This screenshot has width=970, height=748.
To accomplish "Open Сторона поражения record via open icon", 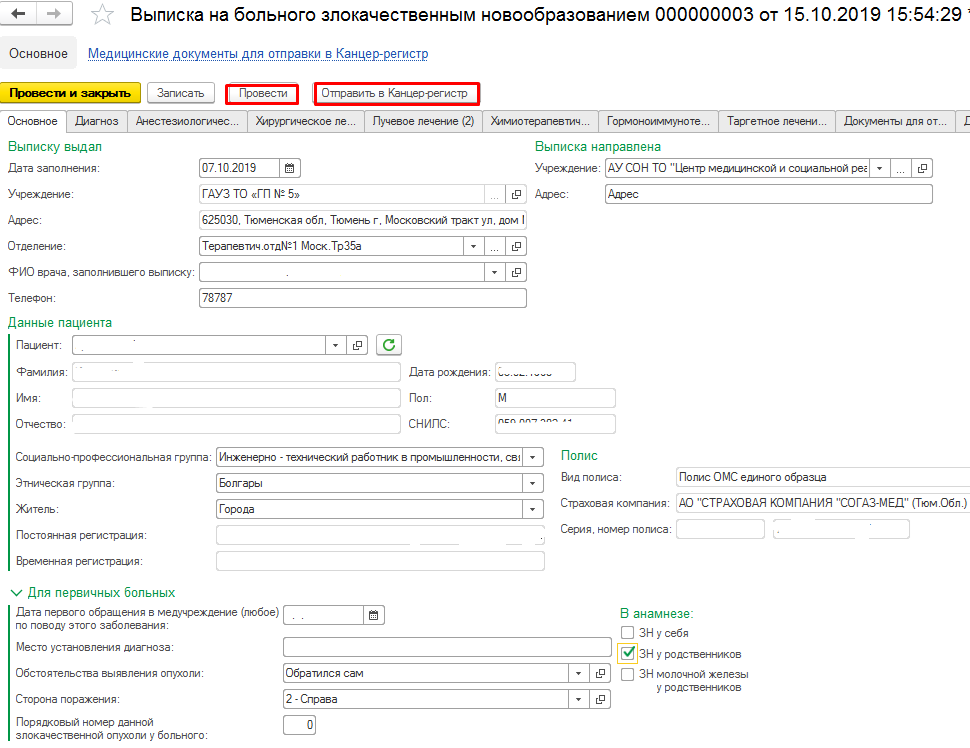I will (x=601, y=699).
